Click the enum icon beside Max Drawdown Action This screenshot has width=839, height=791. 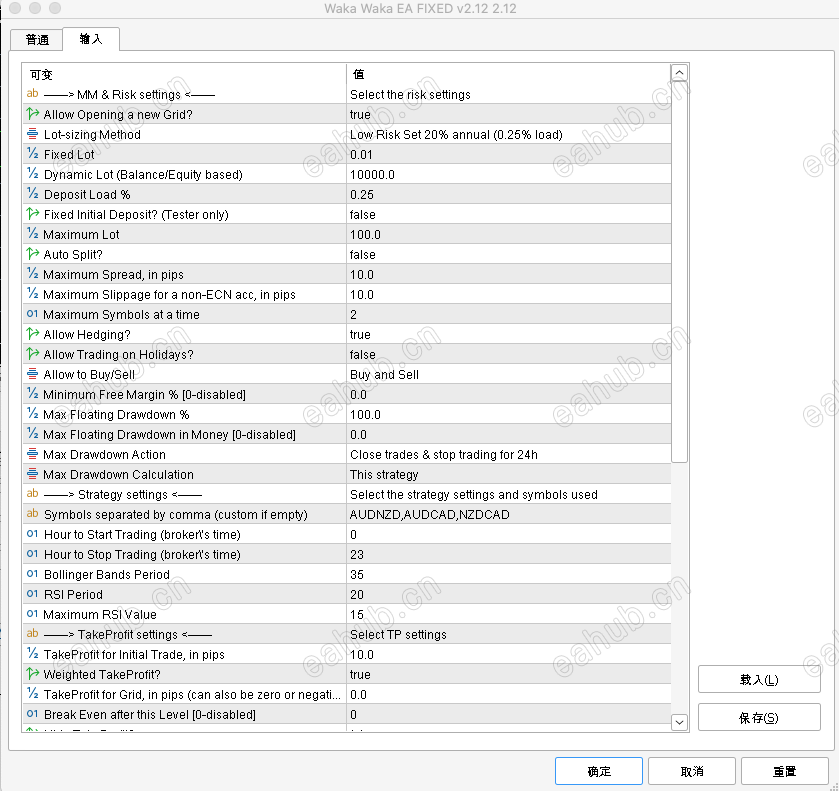[x=33, y=453]
